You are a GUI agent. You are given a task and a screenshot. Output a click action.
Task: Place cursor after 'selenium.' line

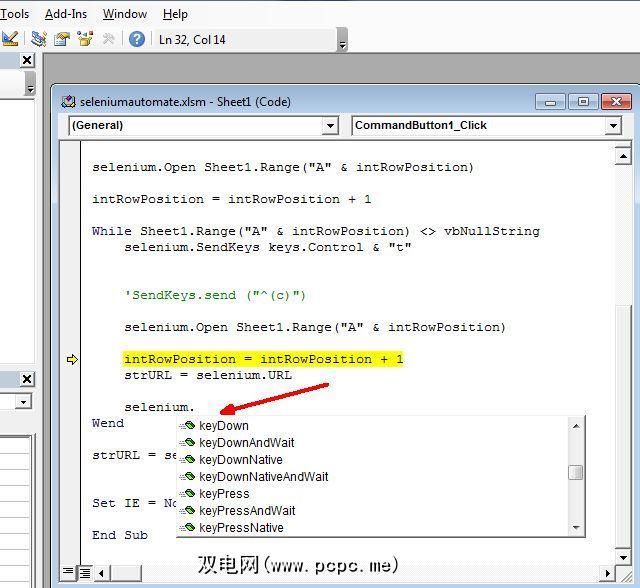(x=195, y=407)
